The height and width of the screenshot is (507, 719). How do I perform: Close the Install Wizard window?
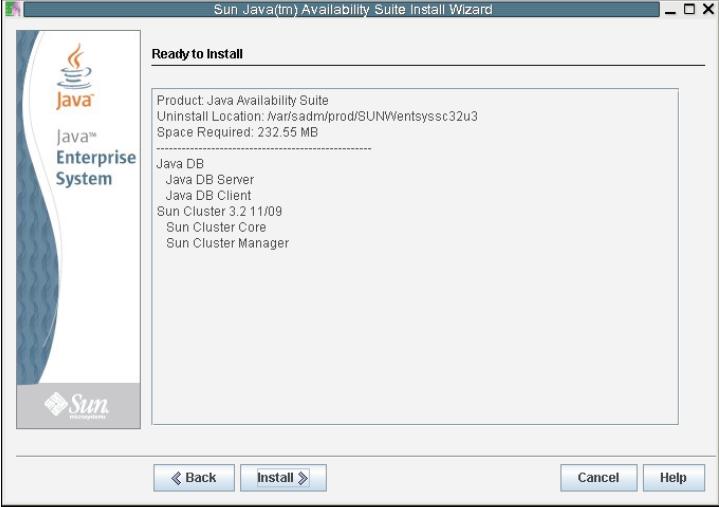[x=708, y=9]
